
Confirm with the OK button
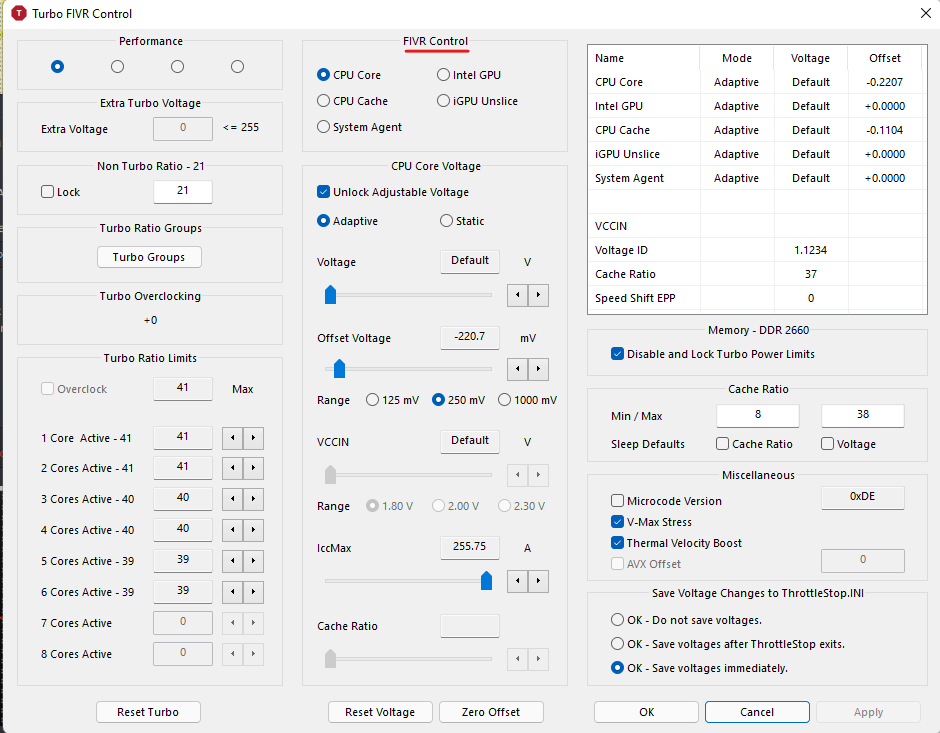click(646, 712)
